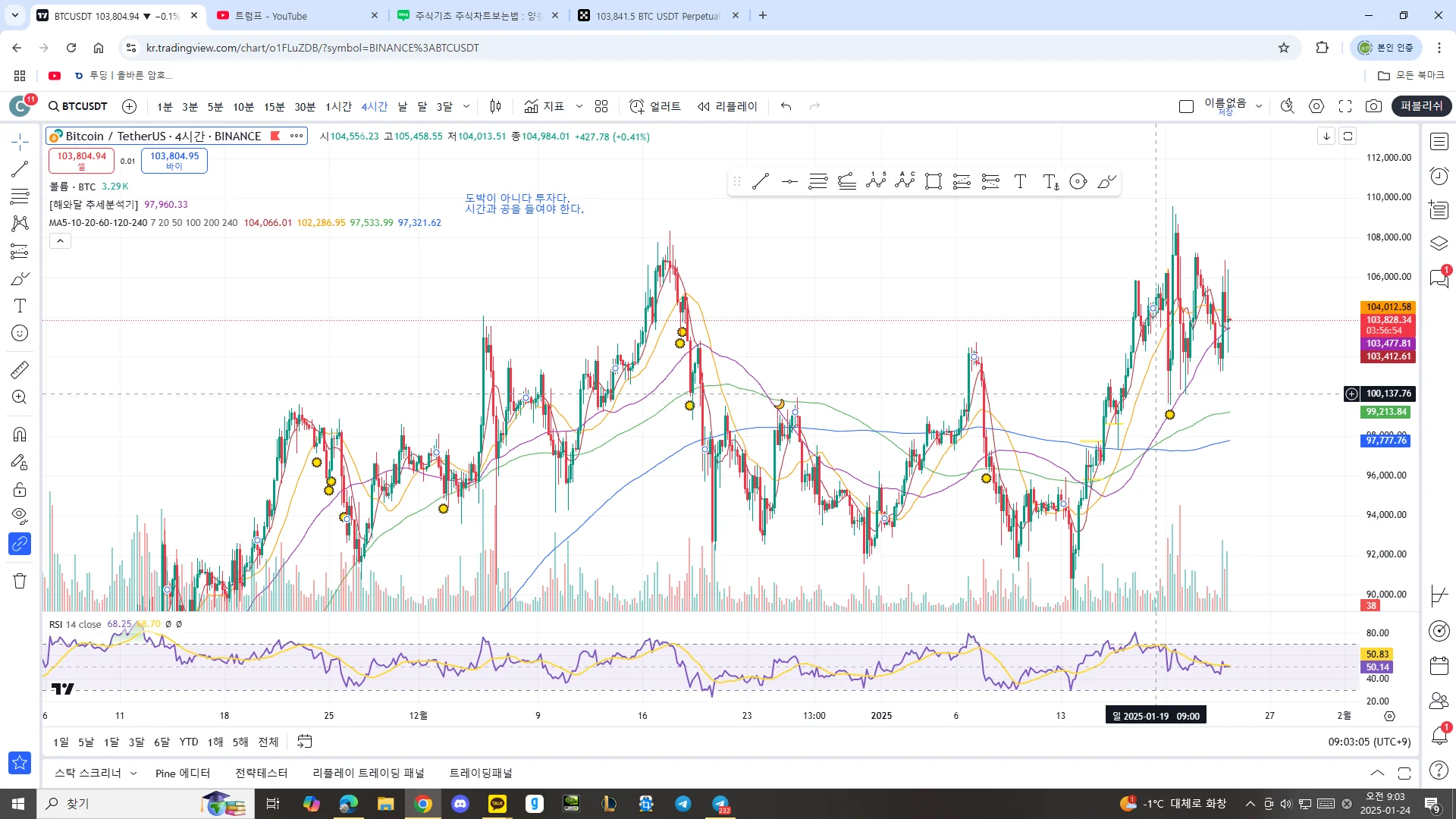Switch to the Pine 에디터 tab
The width and height of the screenshot is (1456, 819).
click(183, 773)
